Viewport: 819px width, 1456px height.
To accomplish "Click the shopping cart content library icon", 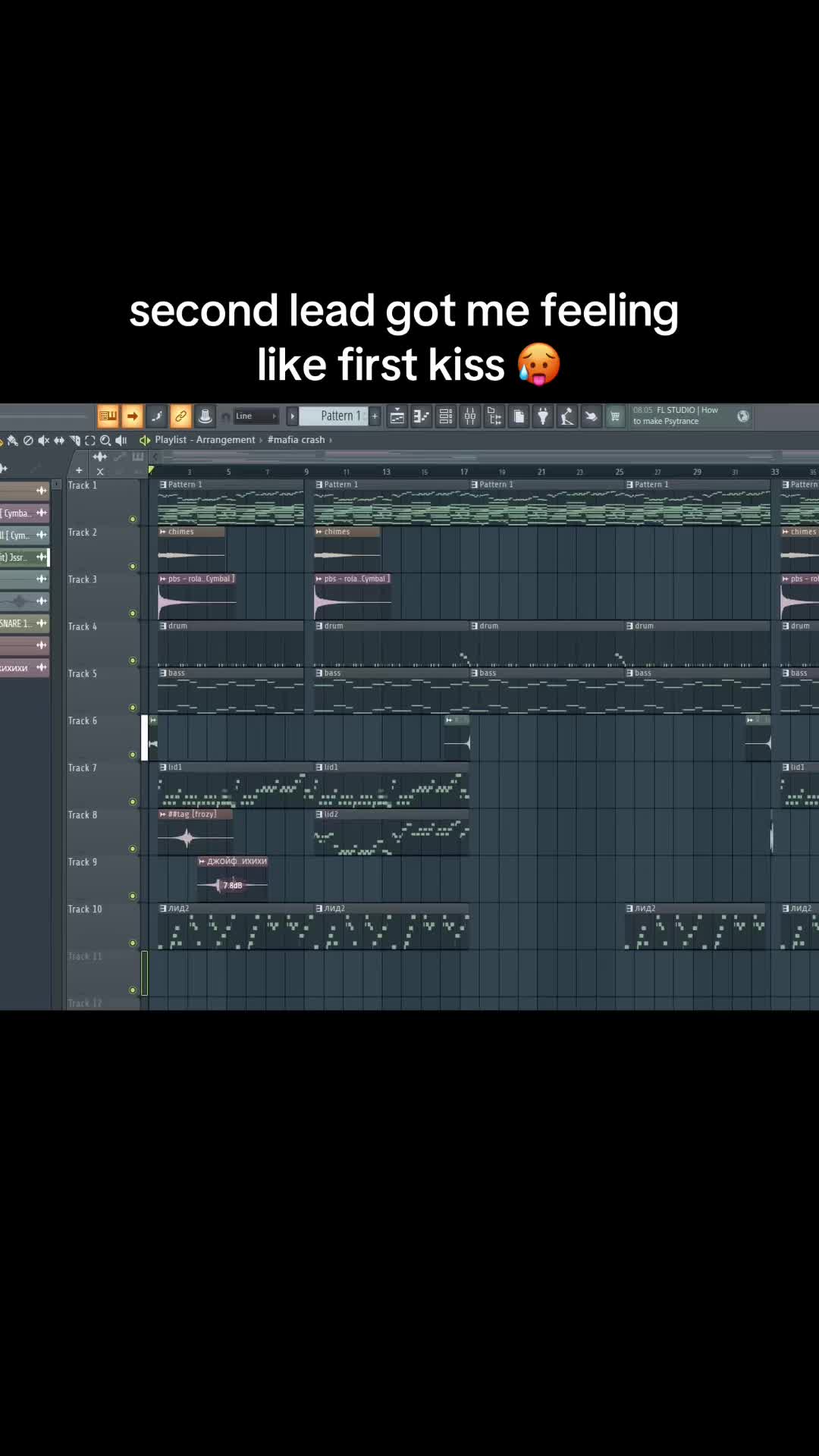I will [x=615, y=416].
